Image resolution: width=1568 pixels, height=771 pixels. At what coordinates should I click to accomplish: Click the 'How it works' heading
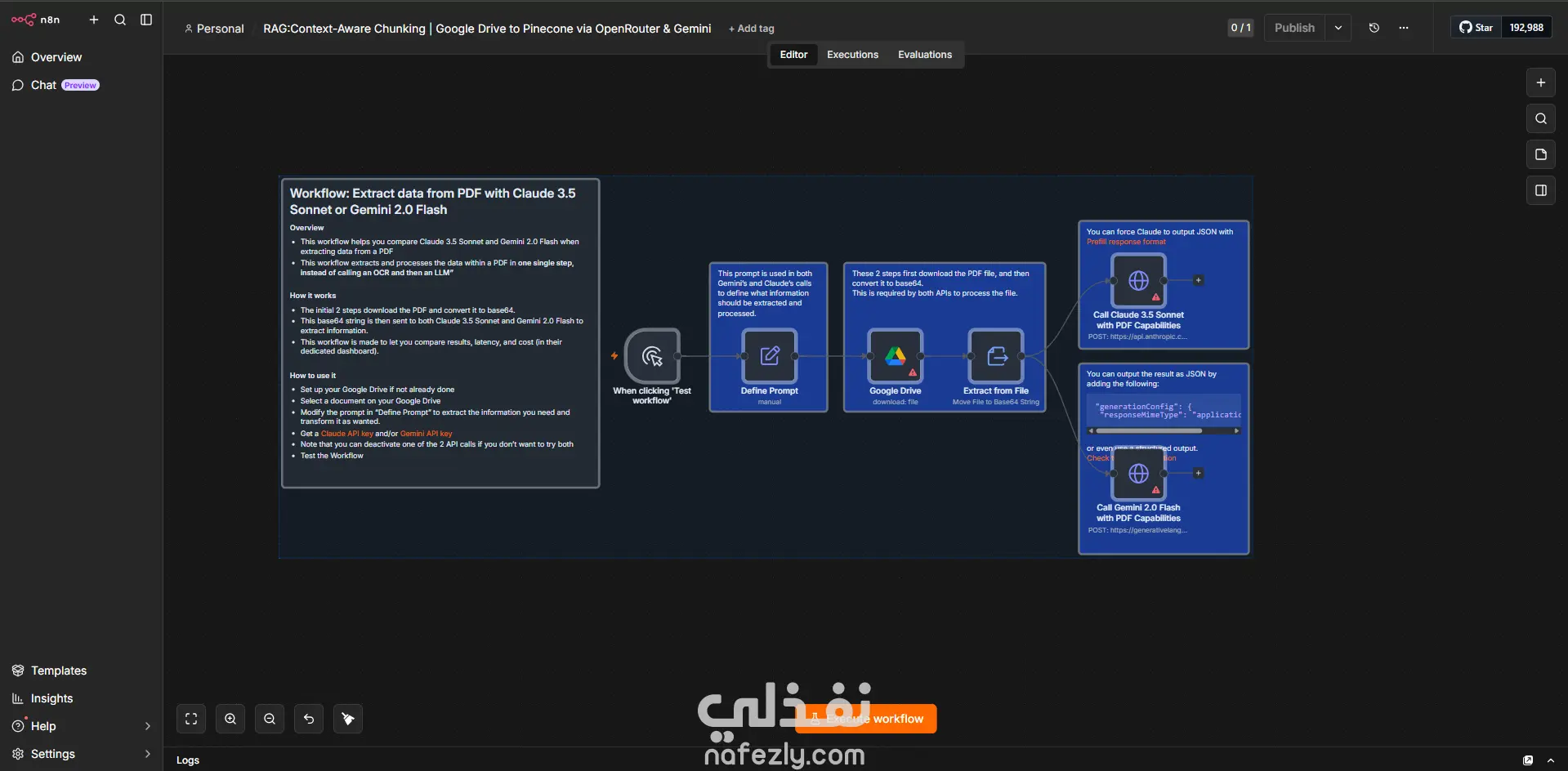(x=313, y=296)
